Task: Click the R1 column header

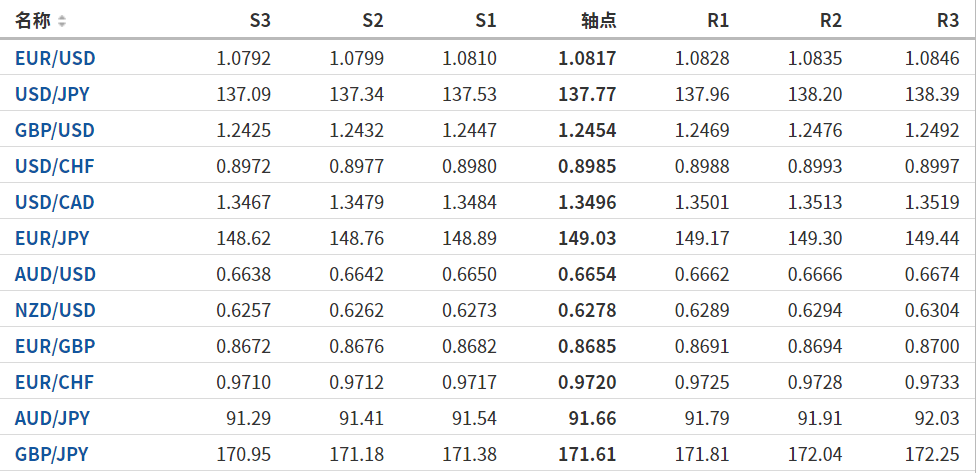Action: click(717, 20)
